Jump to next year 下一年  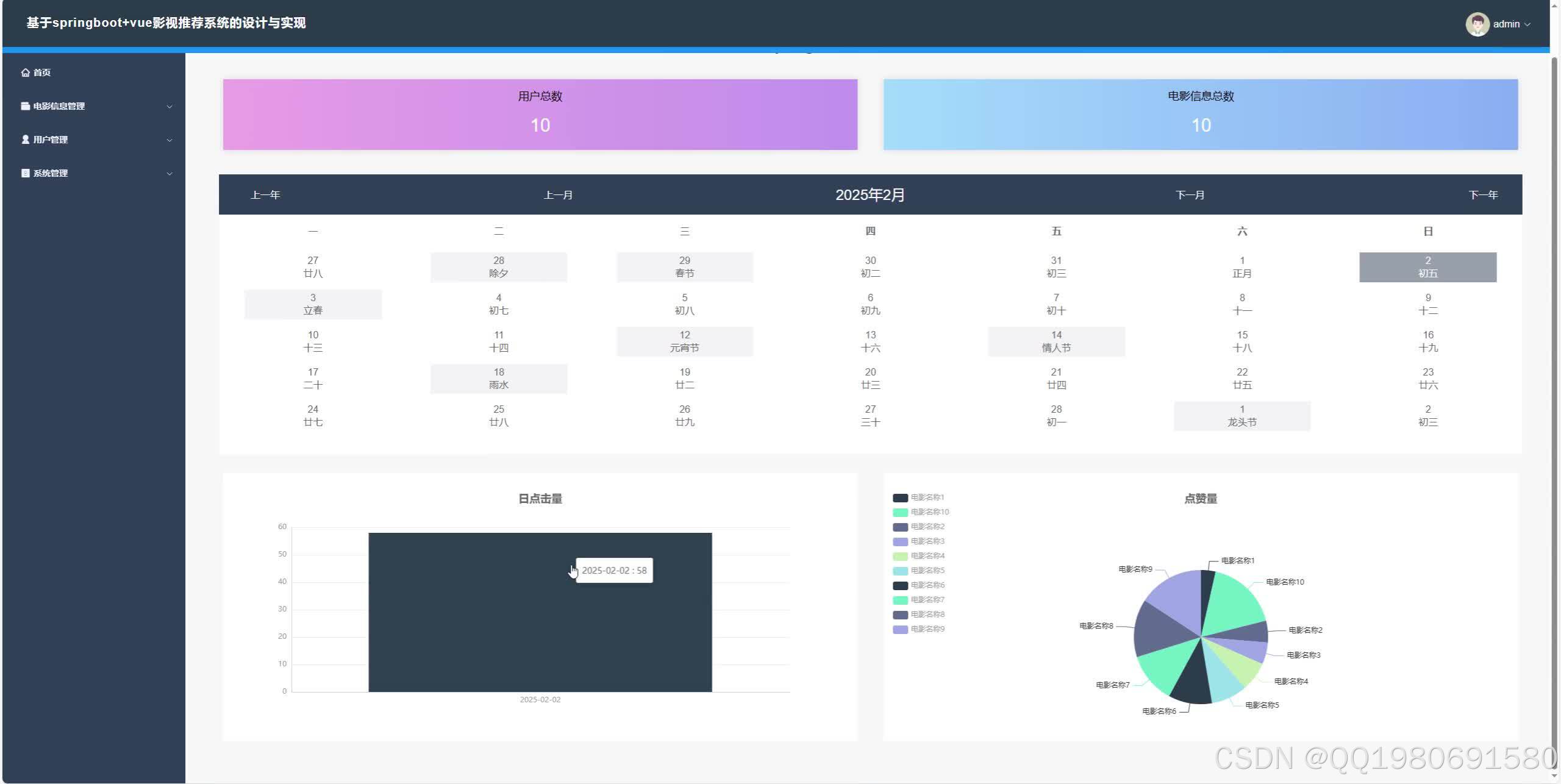tap(1483, 195)
